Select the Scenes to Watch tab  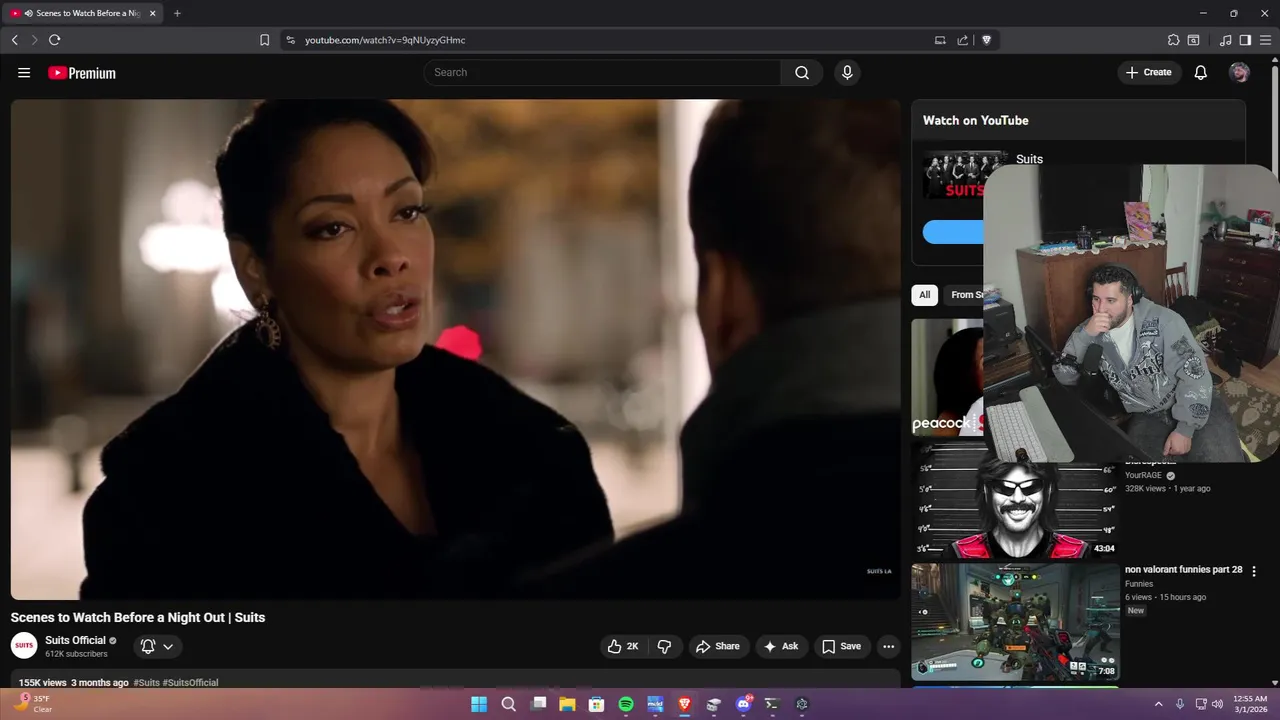coord(83,13)
